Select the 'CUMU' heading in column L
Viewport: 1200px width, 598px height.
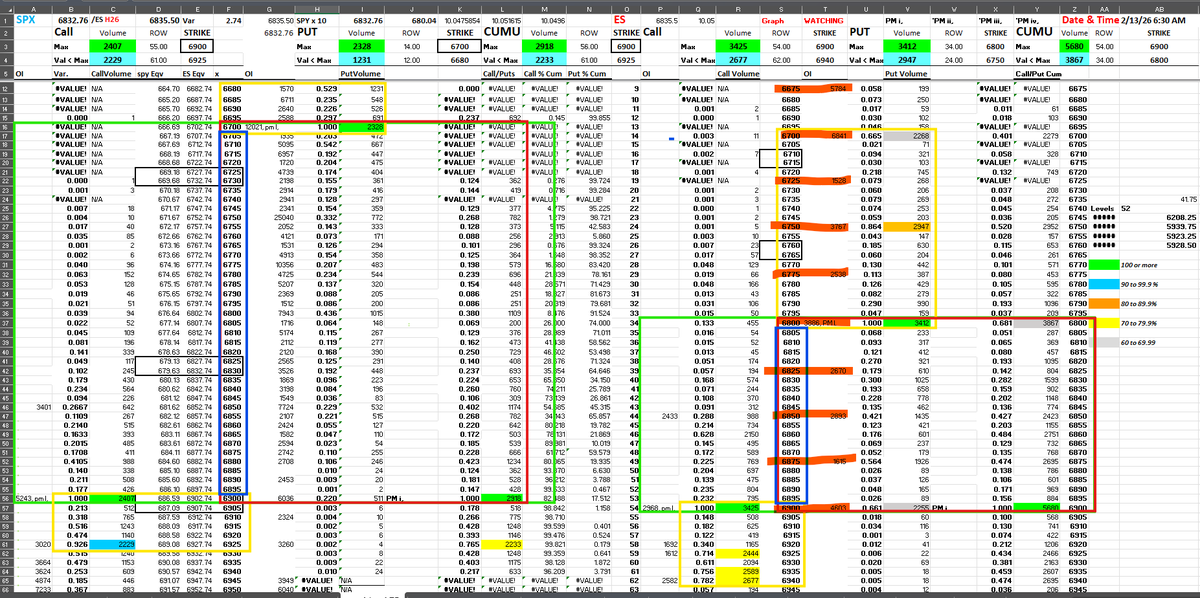click(x=500, y=32)
